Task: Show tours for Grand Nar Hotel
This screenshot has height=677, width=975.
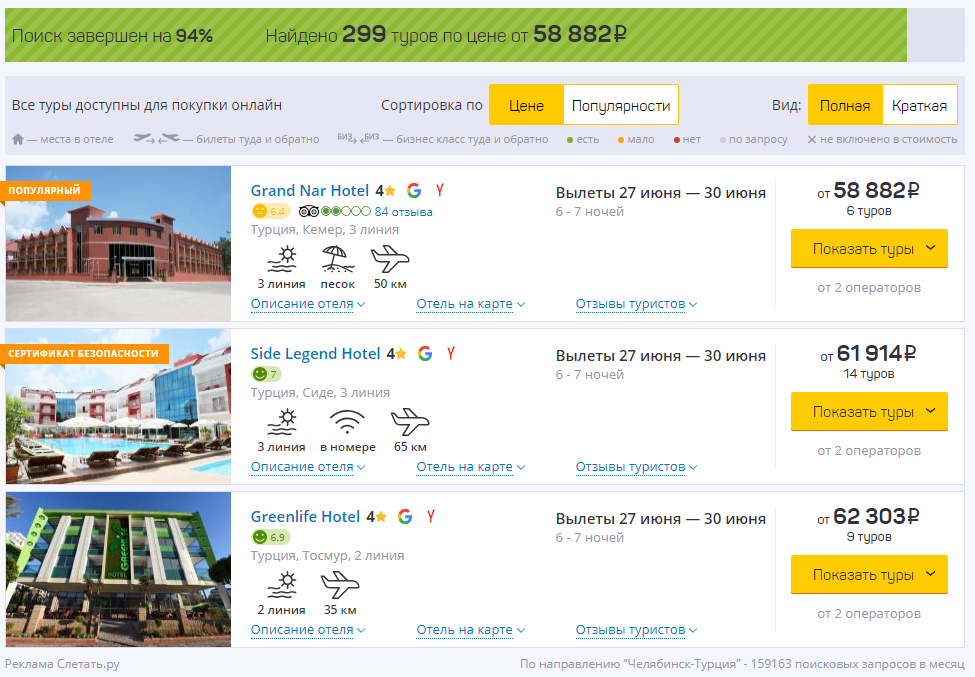Action: pos(869,249)
